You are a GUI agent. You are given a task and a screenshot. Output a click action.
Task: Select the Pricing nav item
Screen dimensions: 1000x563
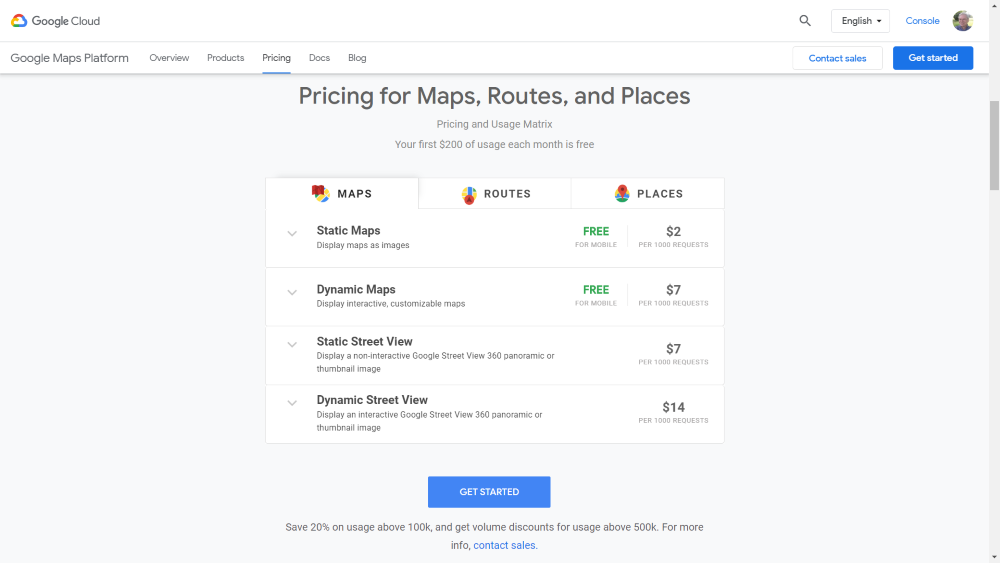click(x=276, y=58)
